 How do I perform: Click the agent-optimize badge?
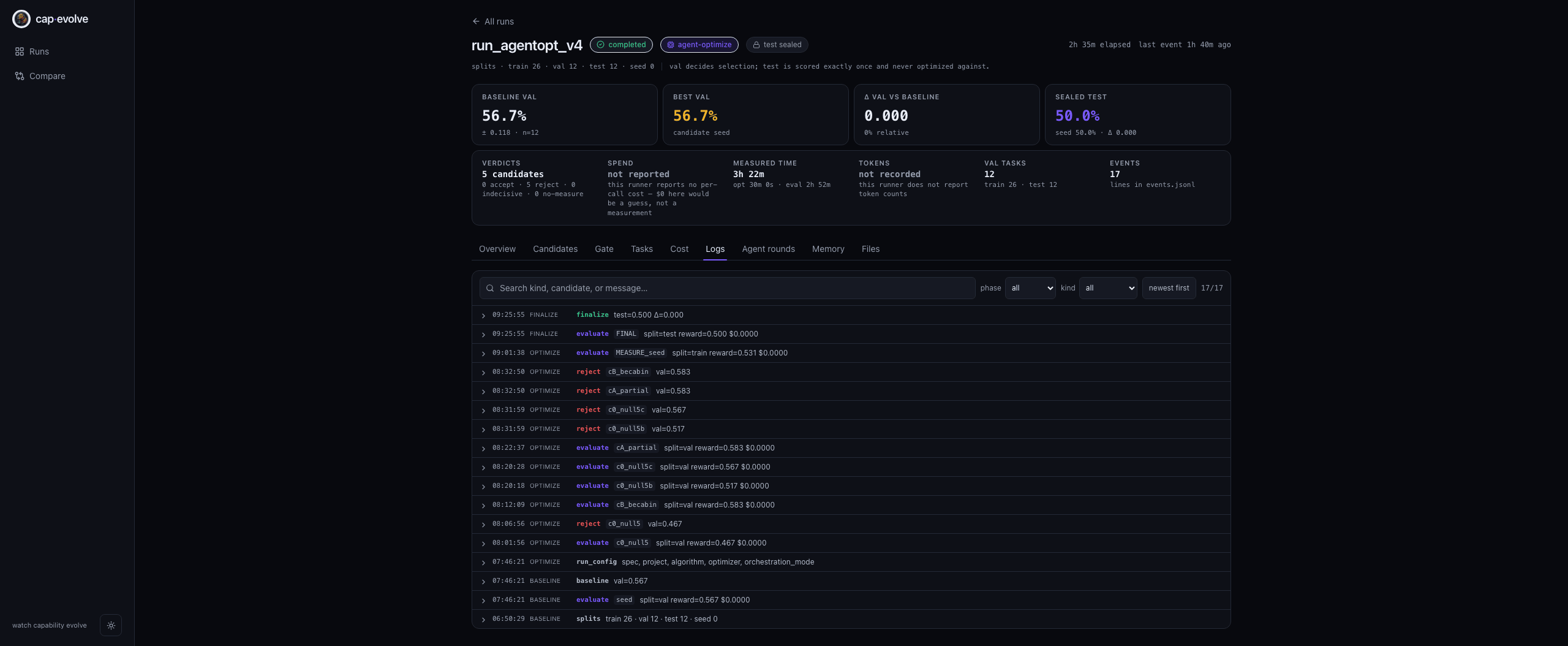[699, 45]
